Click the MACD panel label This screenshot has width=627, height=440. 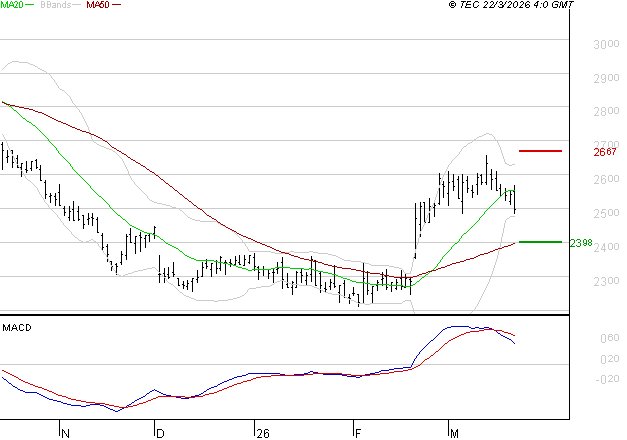tap(17, 328)
